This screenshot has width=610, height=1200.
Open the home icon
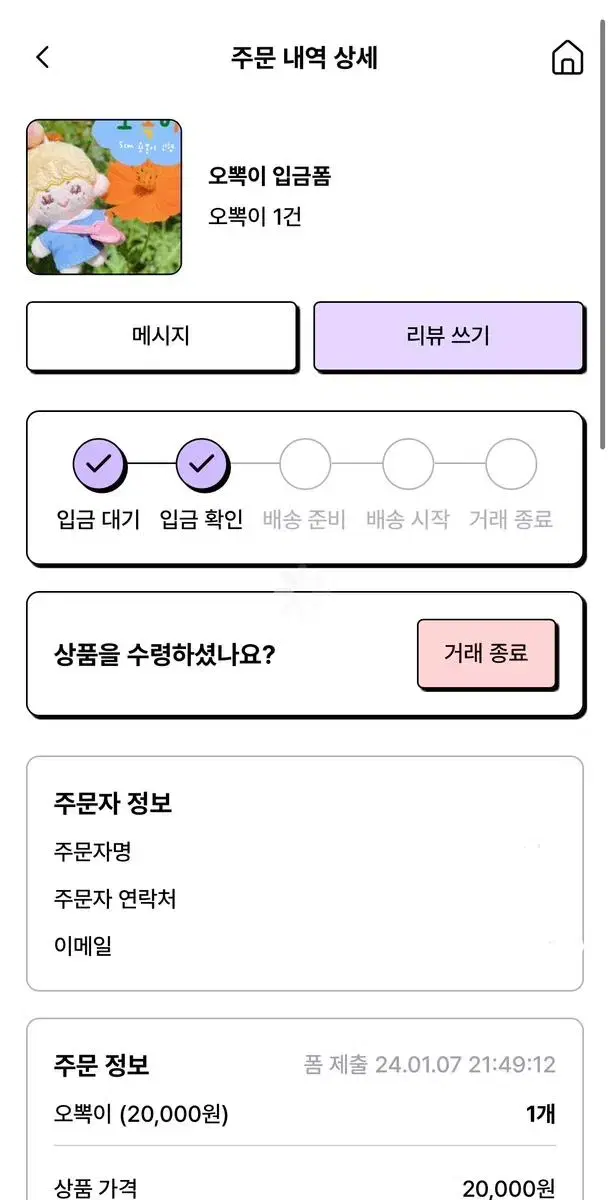pos(567,57)
